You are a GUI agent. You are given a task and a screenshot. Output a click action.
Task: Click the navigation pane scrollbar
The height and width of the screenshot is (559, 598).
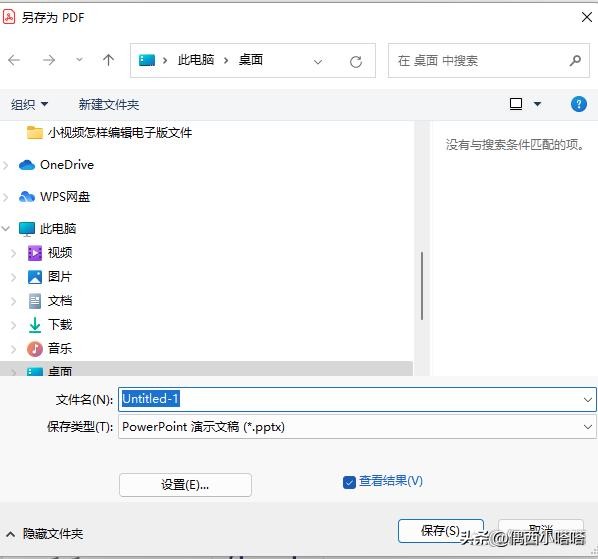point(422,286)
